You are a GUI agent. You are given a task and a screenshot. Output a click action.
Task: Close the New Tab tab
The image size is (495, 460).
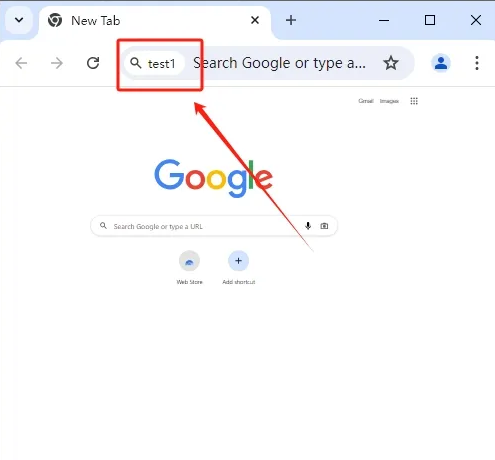255,20
